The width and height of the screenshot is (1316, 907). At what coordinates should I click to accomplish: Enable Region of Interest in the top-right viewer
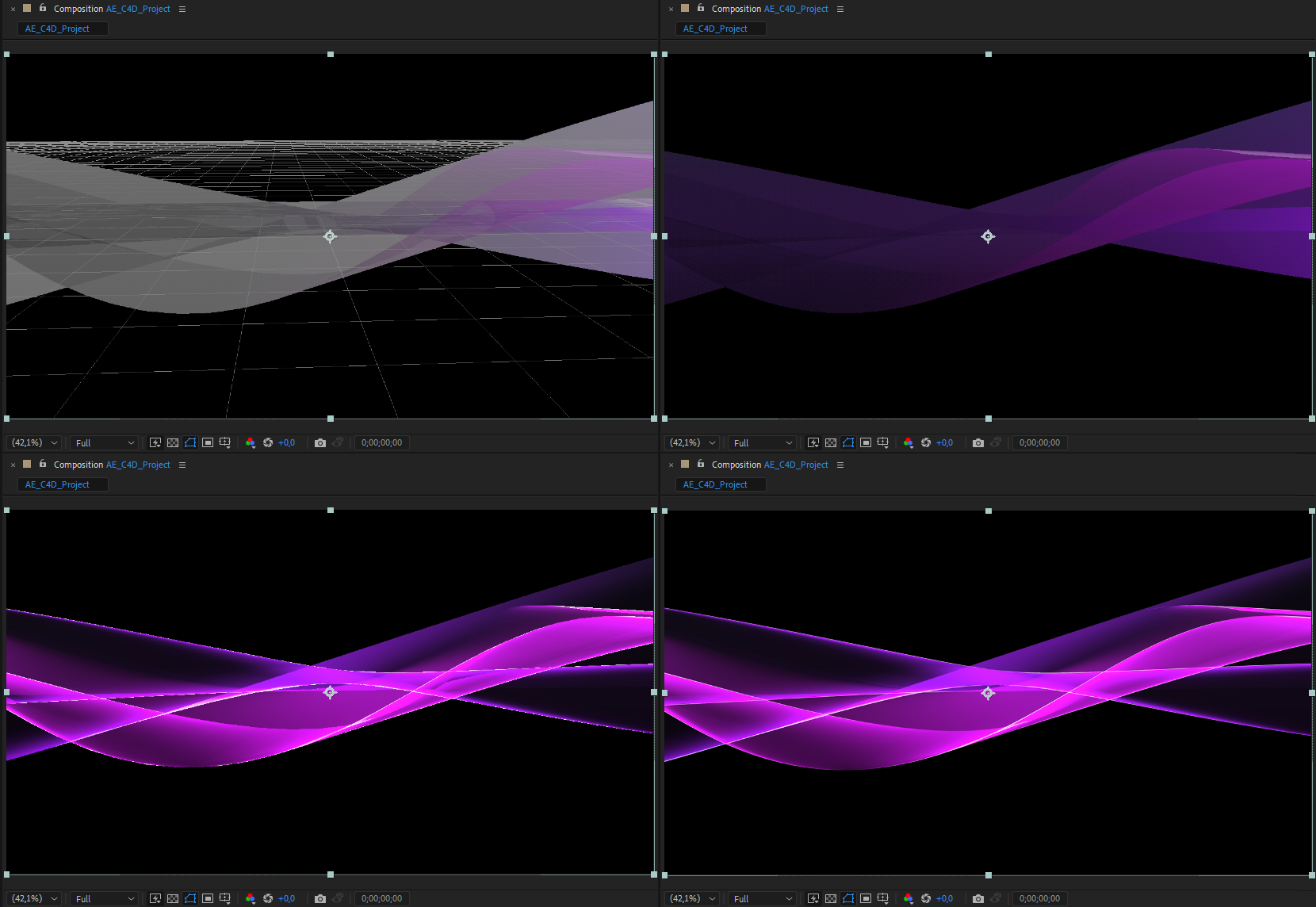[x=866, y=442]
